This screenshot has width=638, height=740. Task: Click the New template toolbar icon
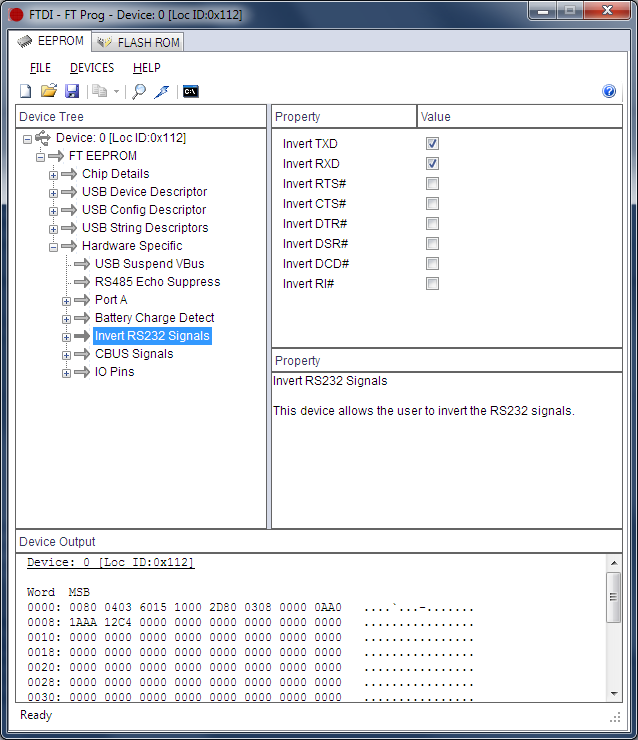[x=26, y=91]
